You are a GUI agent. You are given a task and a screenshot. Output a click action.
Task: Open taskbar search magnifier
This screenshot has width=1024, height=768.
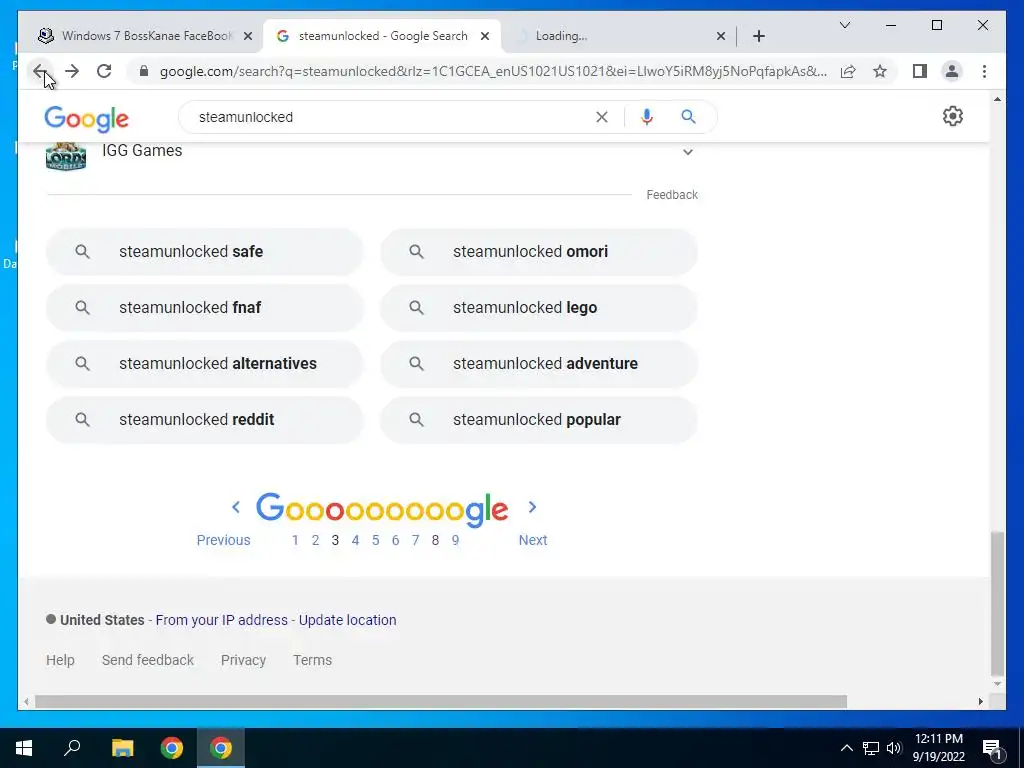(72, 748)
